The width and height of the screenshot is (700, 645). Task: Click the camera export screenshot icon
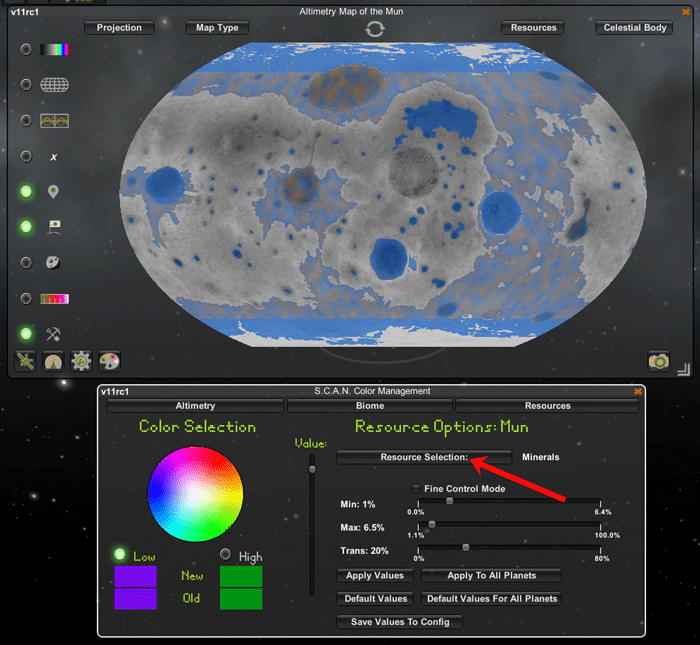click(x=659, y=361)
